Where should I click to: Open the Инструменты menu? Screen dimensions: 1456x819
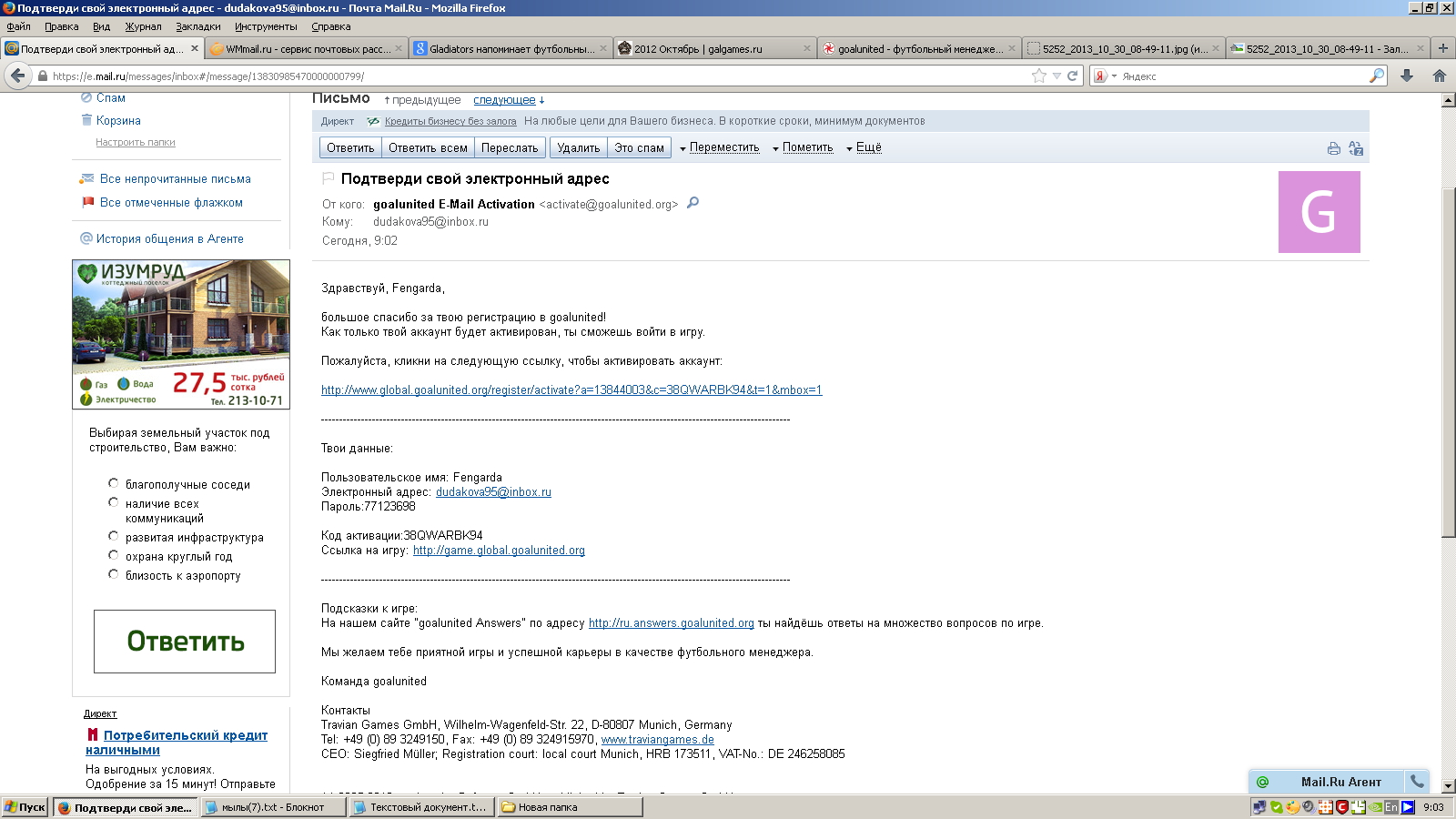click(x=266, y=26)
